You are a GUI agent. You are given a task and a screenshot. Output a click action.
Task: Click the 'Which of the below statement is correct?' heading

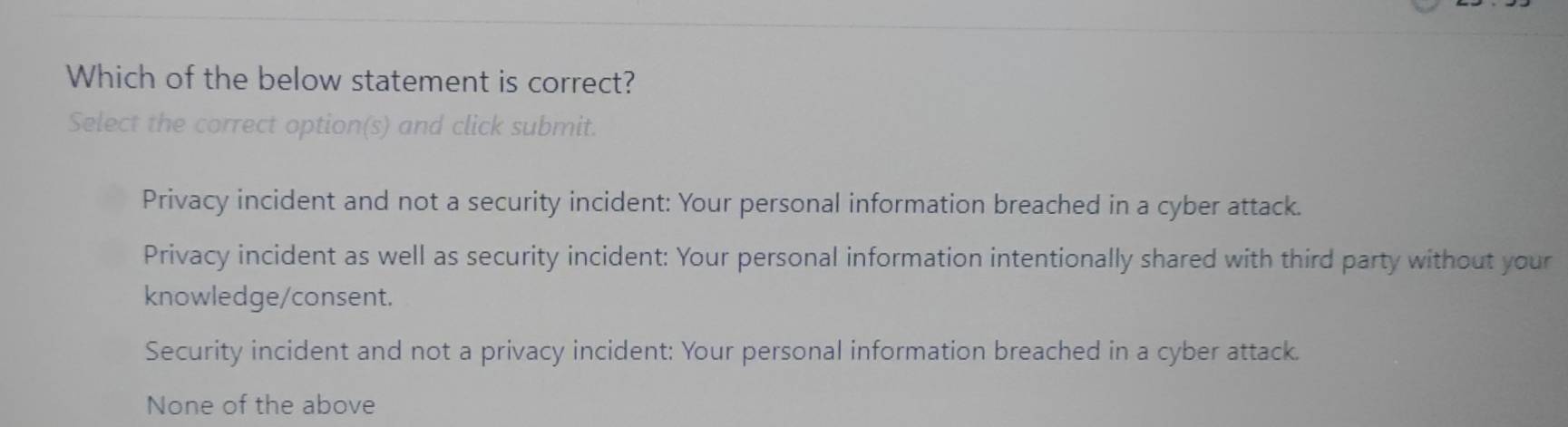(x=350, y=80)
